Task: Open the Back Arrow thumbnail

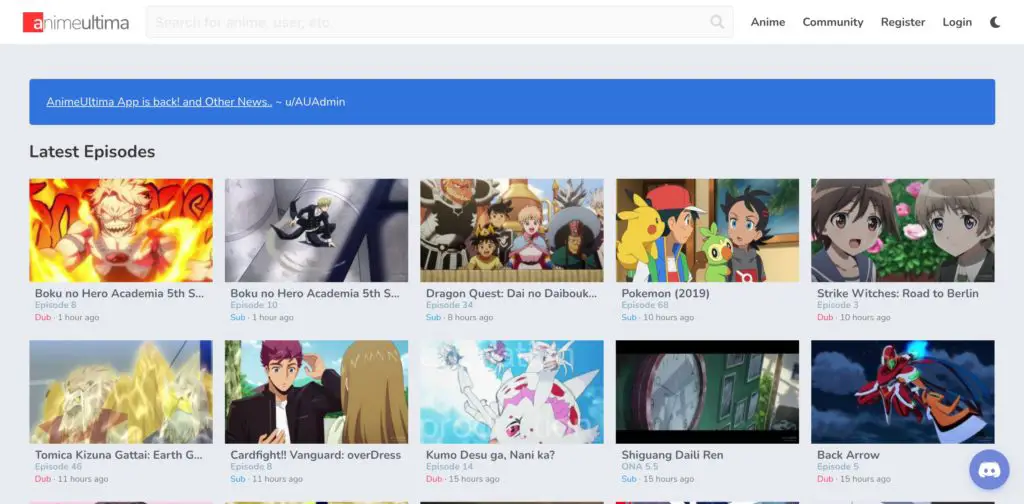Action: 903,392
